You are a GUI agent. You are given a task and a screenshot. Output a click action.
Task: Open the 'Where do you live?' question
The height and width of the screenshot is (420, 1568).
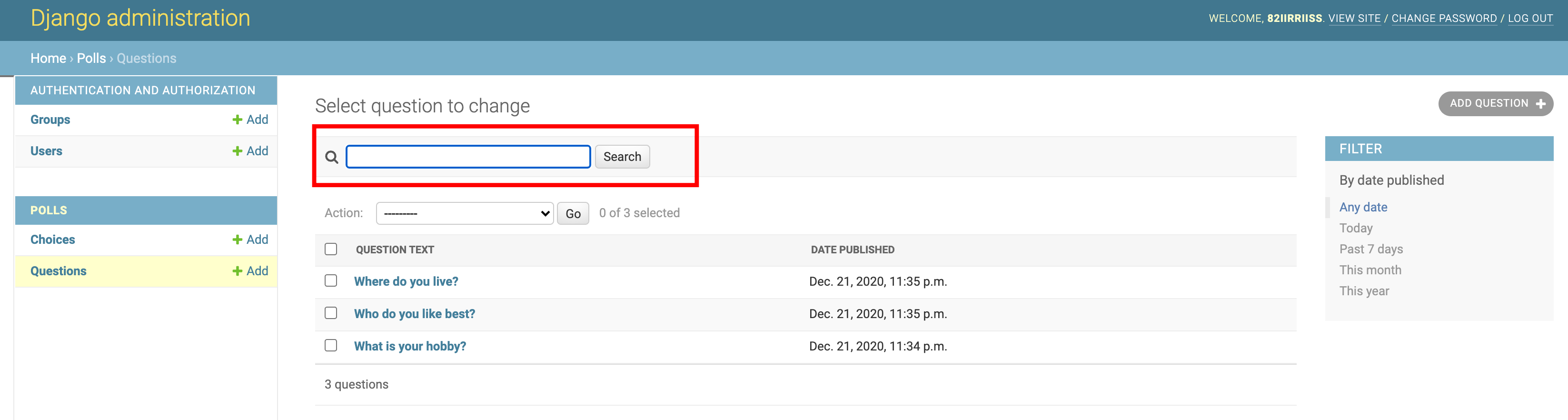point(406,281)
